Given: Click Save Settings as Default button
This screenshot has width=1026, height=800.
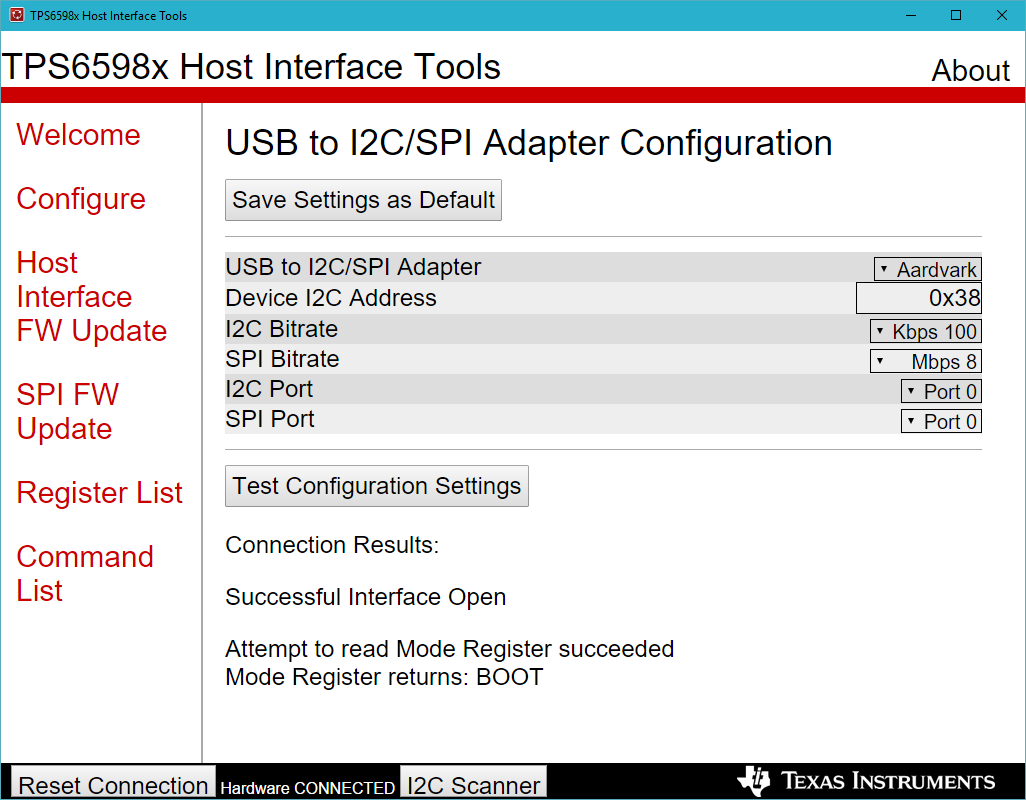Looking at the screenshot, I should click(x=363, y=200).
